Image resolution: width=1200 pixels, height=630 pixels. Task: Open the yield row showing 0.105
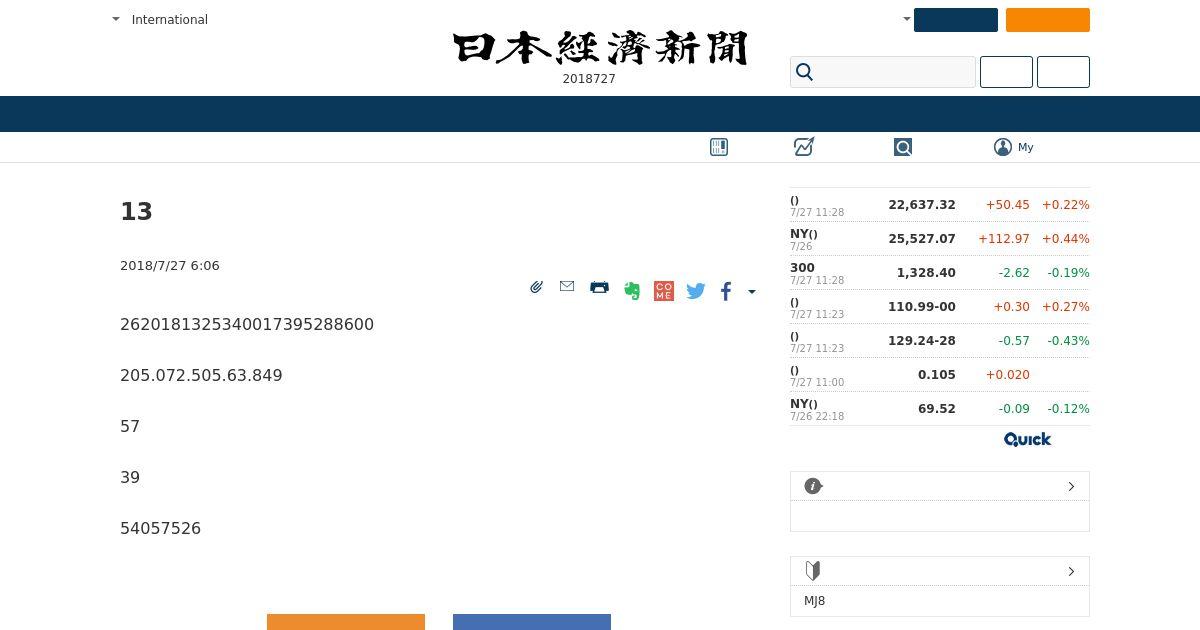pyautogui.click(x=940, y=375)
